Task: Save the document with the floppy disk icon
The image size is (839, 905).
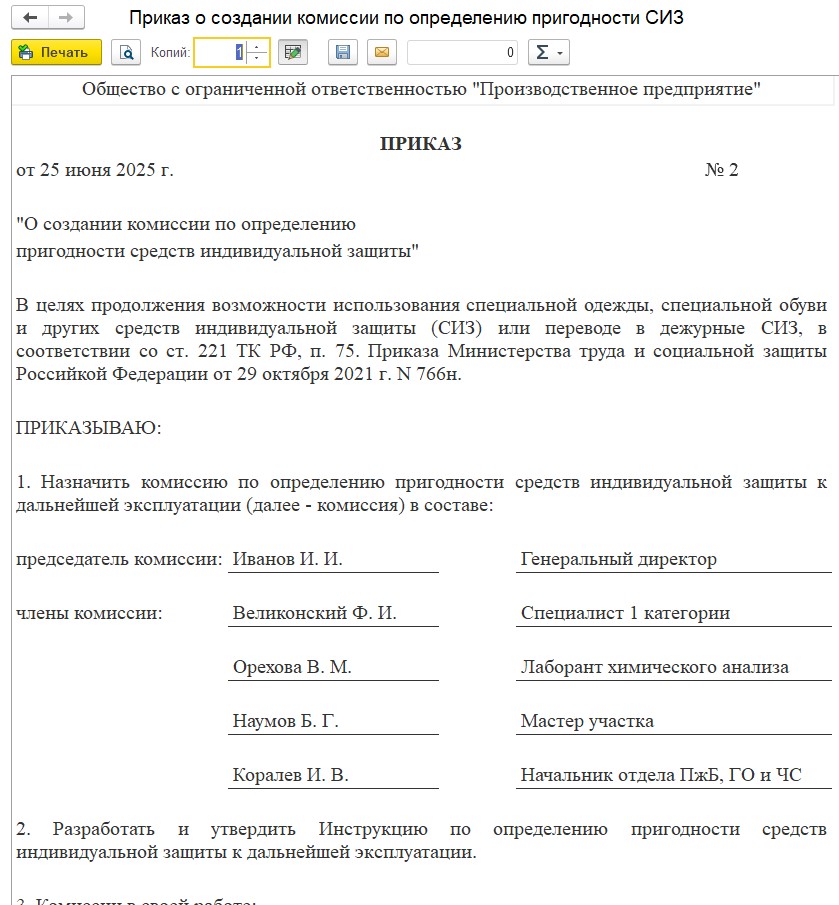Action: [x=343, y=53]
